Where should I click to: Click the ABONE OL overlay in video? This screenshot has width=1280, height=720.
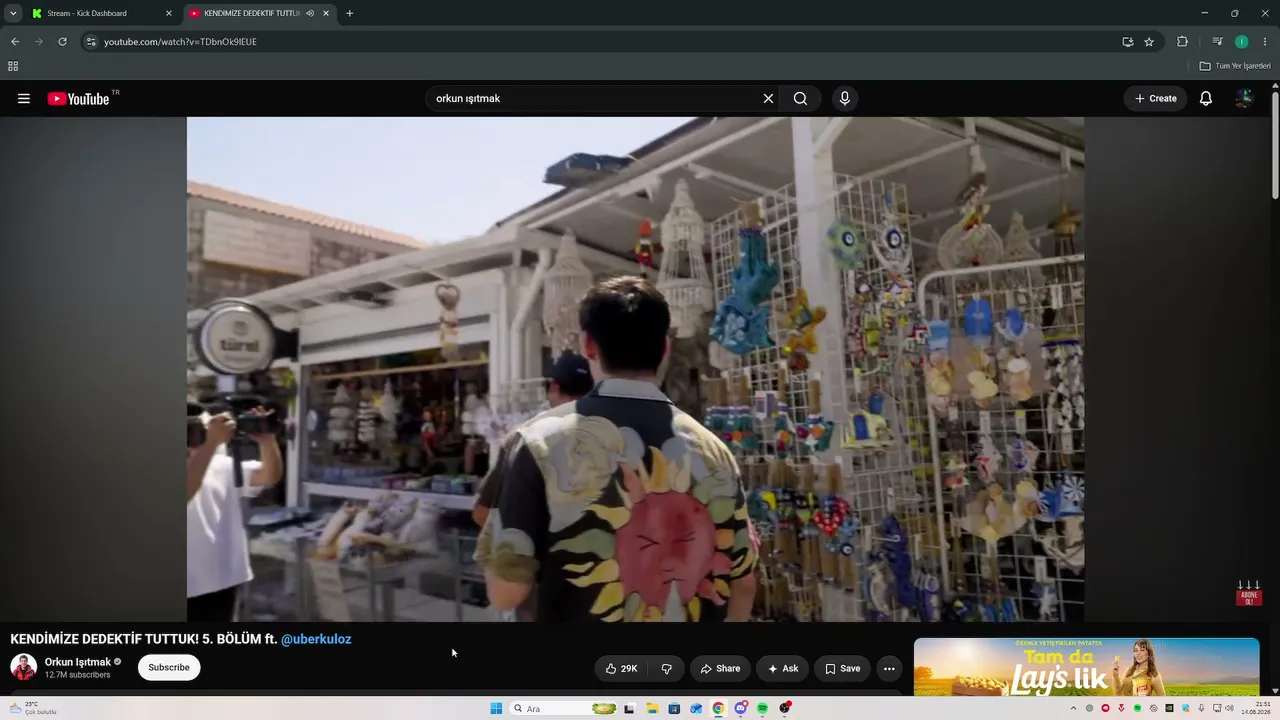(1249, 593)
